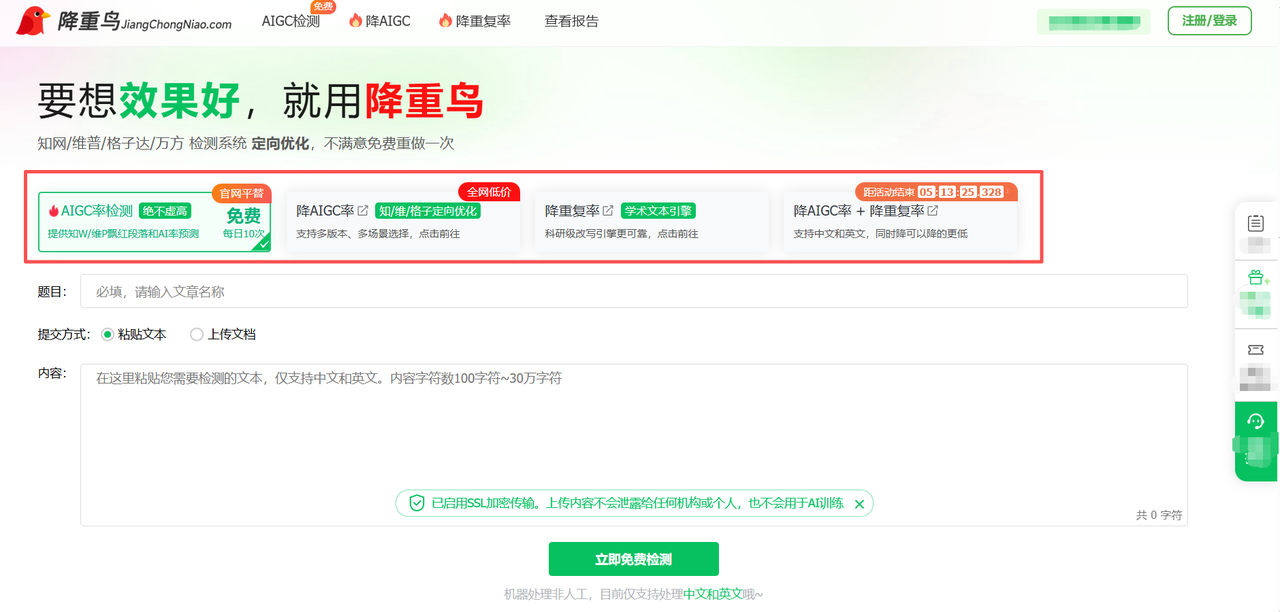
Task: Open the AIGC检测 nav menu
Action: [x=291, y=21]
